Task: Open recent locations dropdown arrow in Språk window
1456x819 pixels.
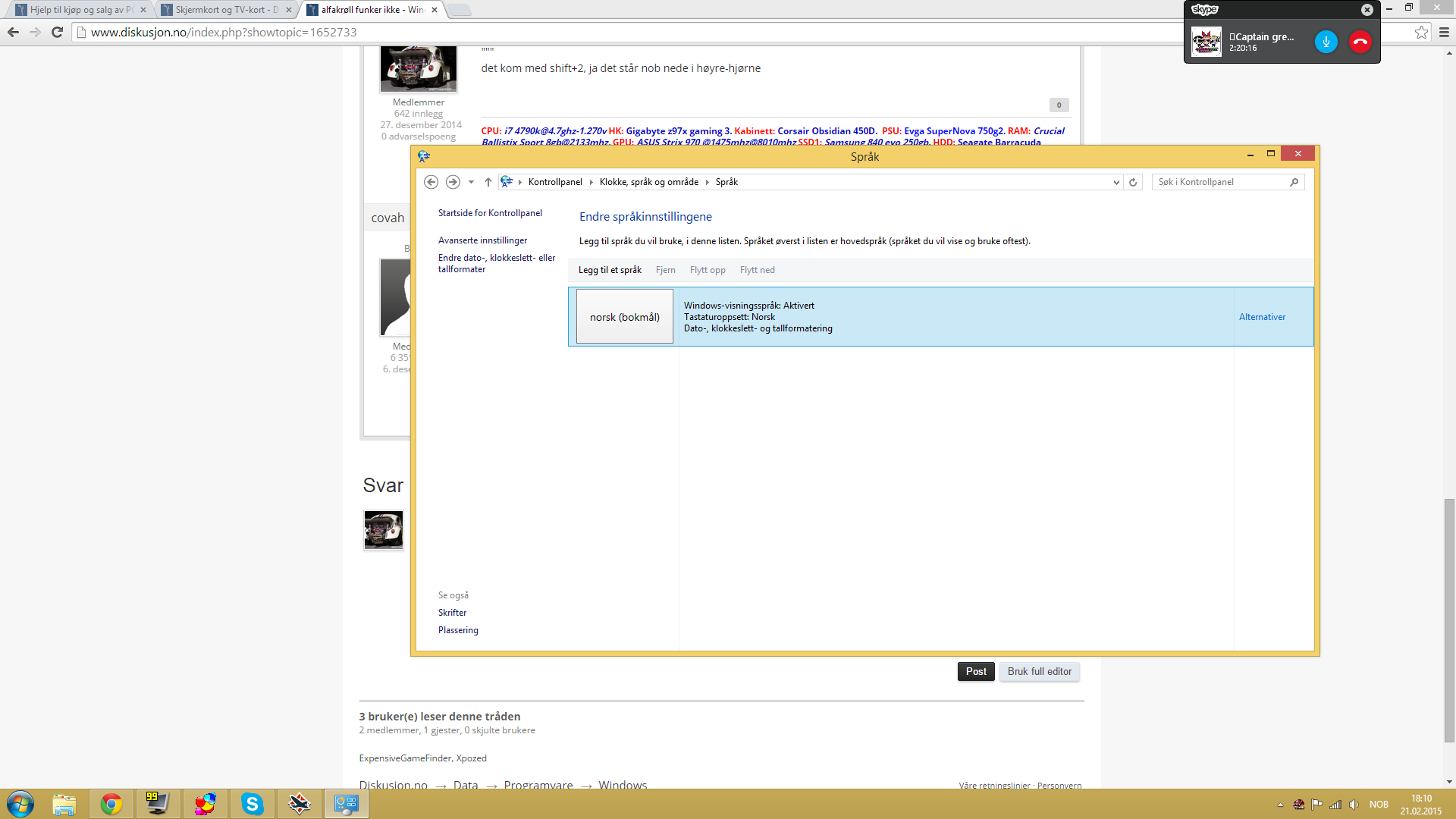Action: click(471, 182)
